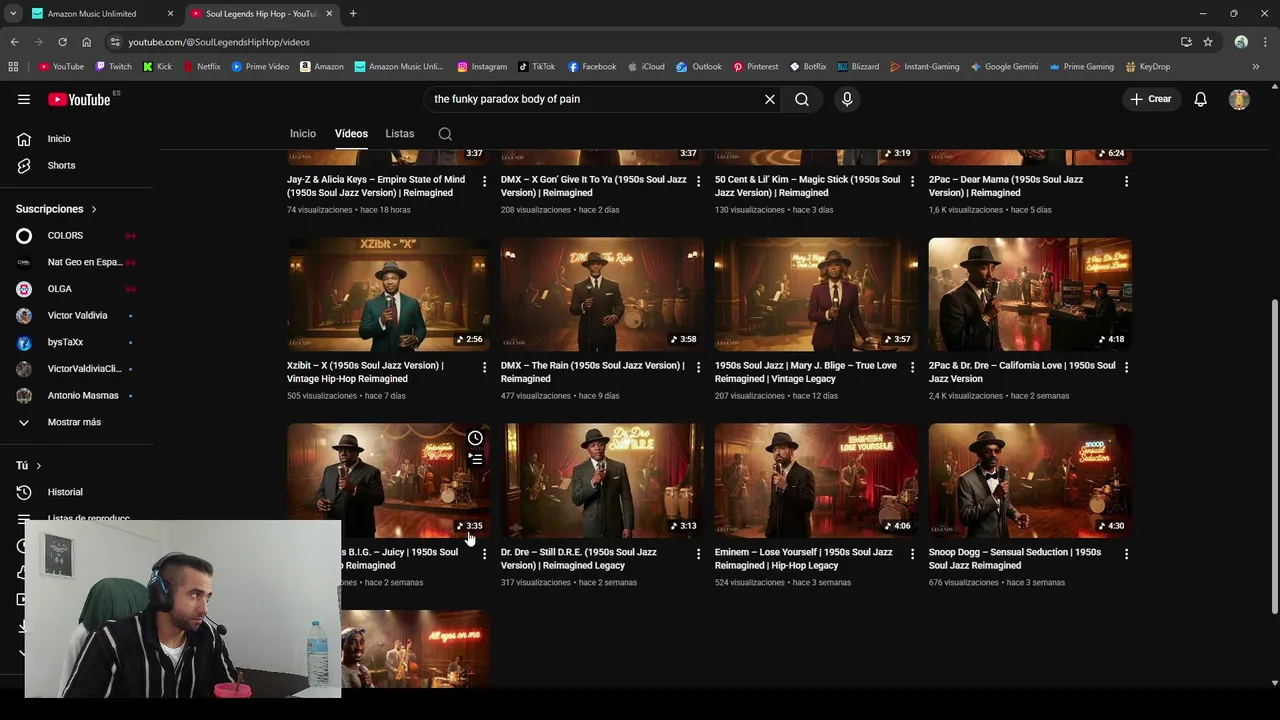Close the Amazon Music Unlimited tab
The image size is (1280, 720).
(x=170, y=14)
